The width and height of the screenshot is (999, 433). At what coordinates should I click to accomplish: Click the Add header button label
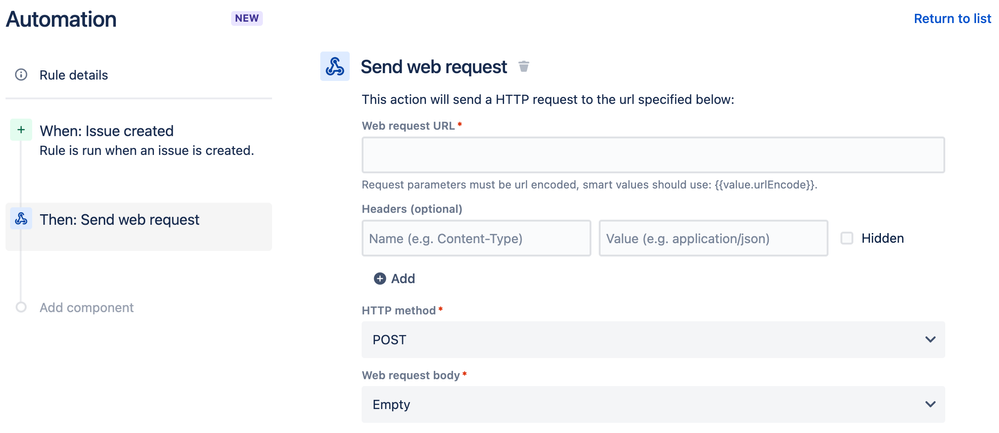click(403, 279)
